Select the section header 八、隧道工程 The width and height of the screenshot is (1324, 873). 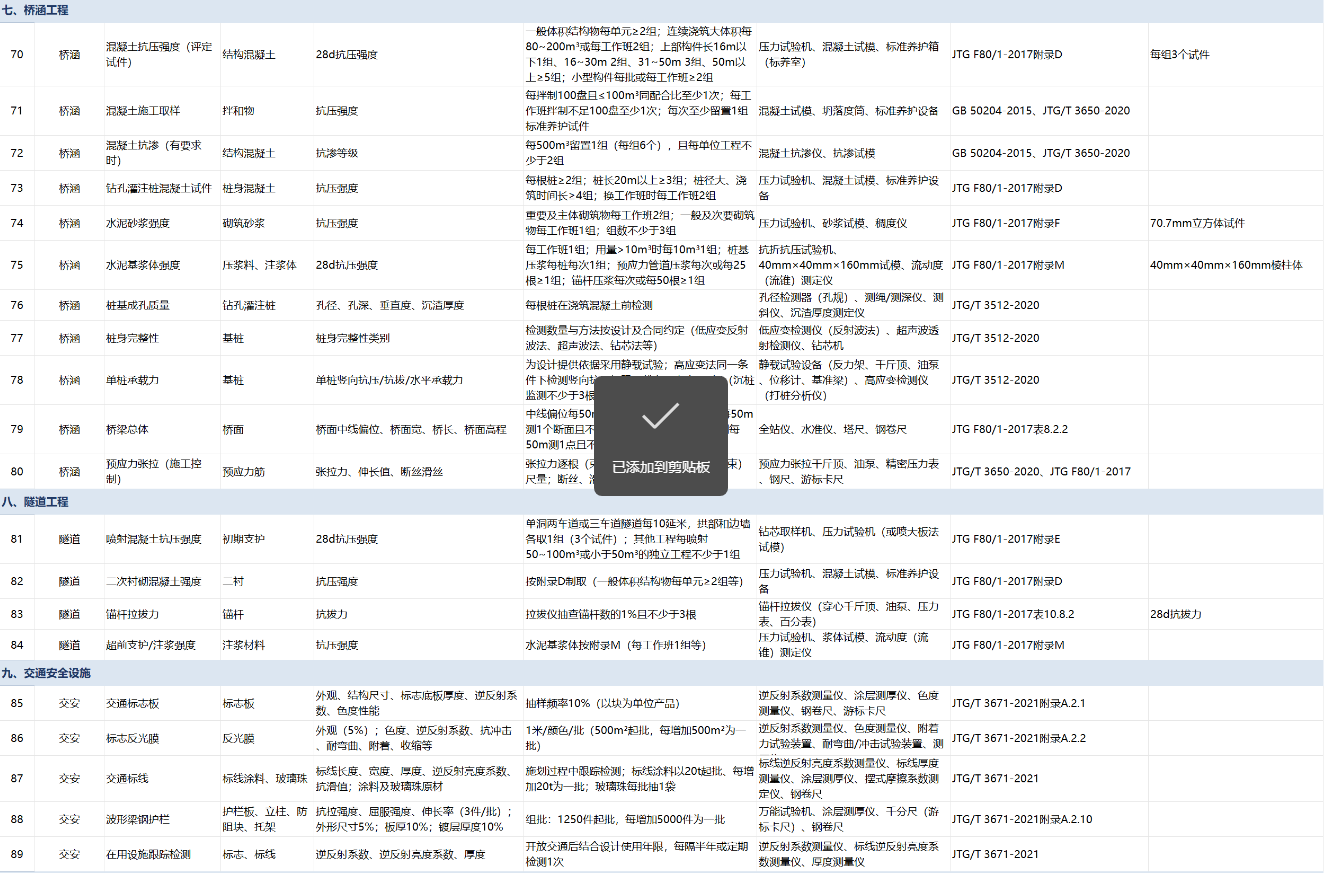click(35, 502)
